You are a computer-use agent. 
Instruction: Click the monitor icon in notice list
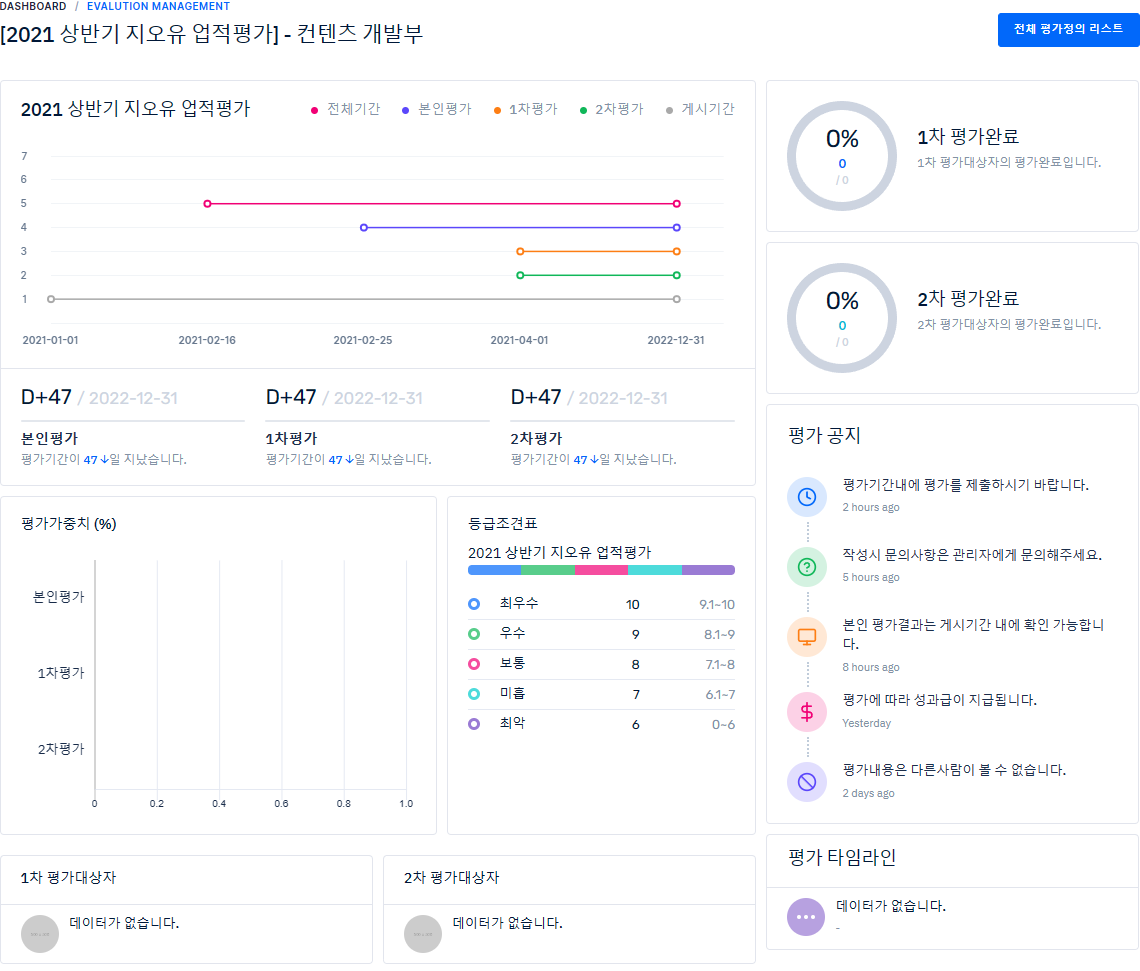pos(807,637)
